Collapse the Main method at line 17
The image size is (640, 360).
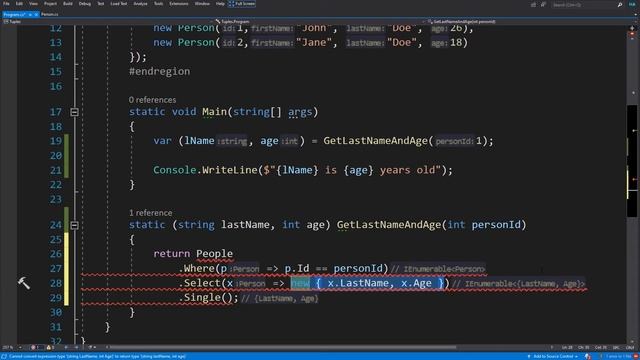74,112
